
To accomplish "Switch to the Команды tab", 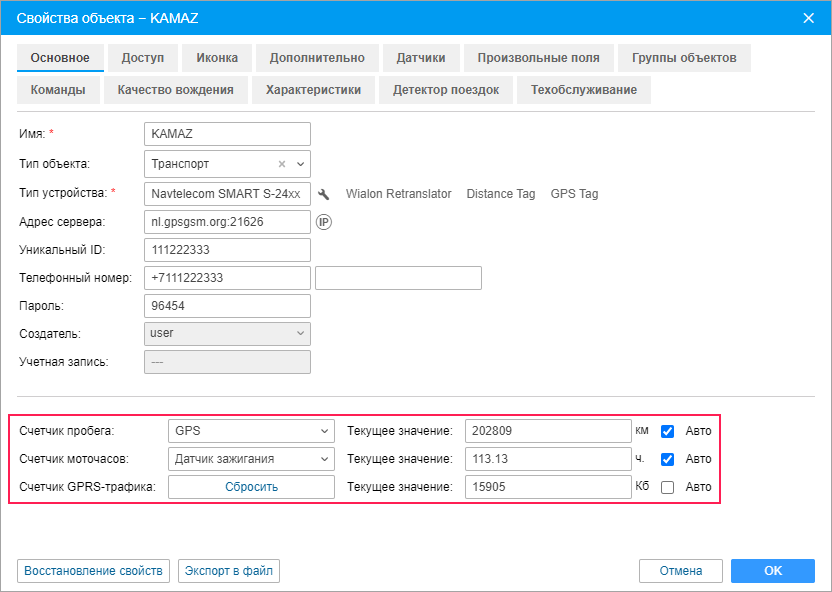I will tap(58, 90).
